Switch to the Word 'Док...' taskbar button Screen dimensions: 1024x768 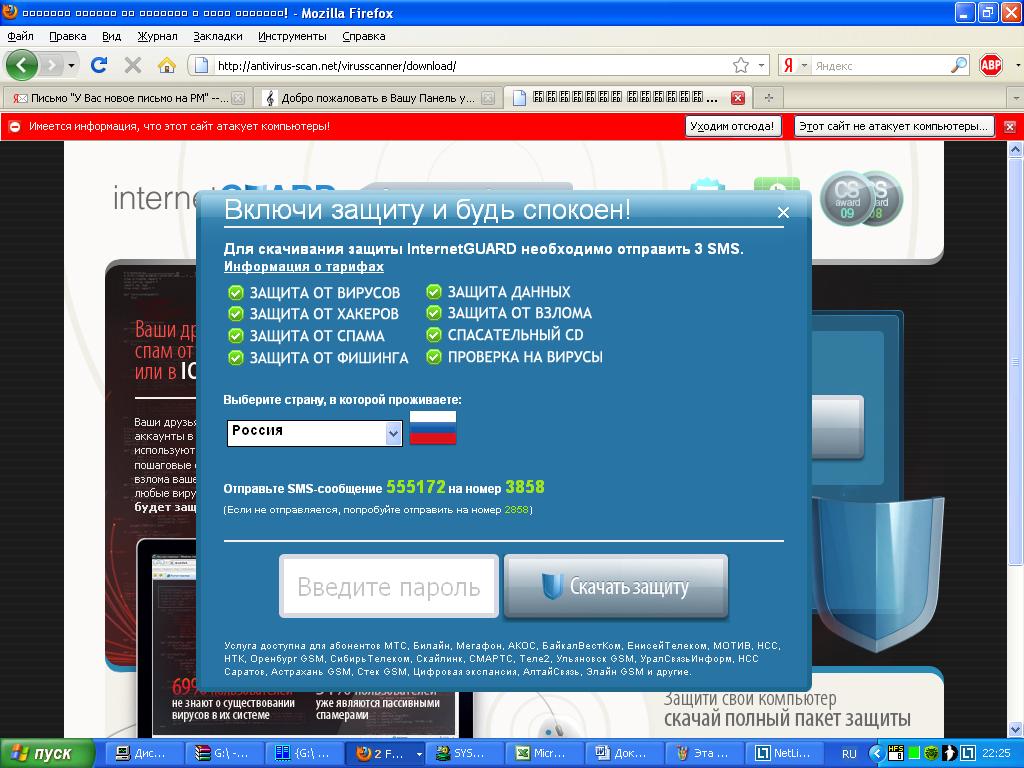[x=624, y=753]
